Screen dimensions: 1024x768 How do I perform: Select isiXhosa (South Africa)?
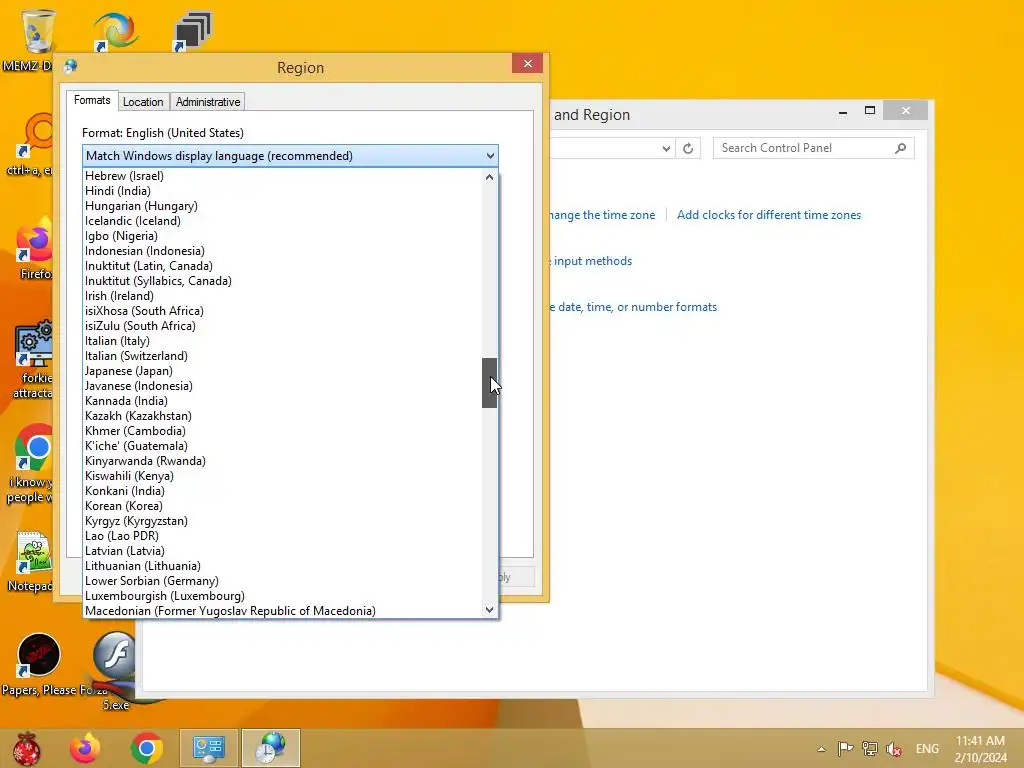tap(282, 311)
